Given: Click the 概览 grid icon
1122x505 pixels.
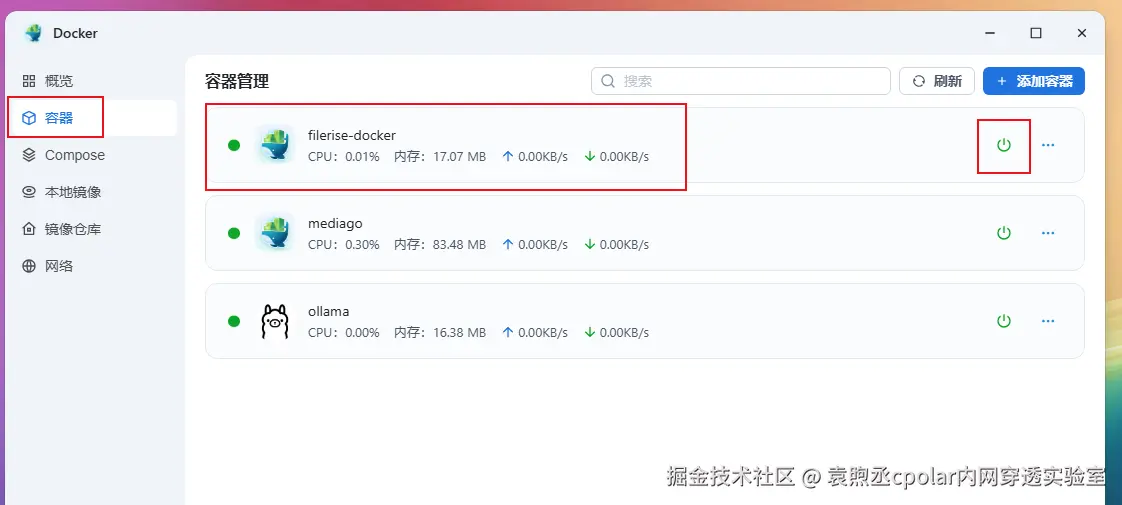Looking at the screenshot, I should coord(29,81).
